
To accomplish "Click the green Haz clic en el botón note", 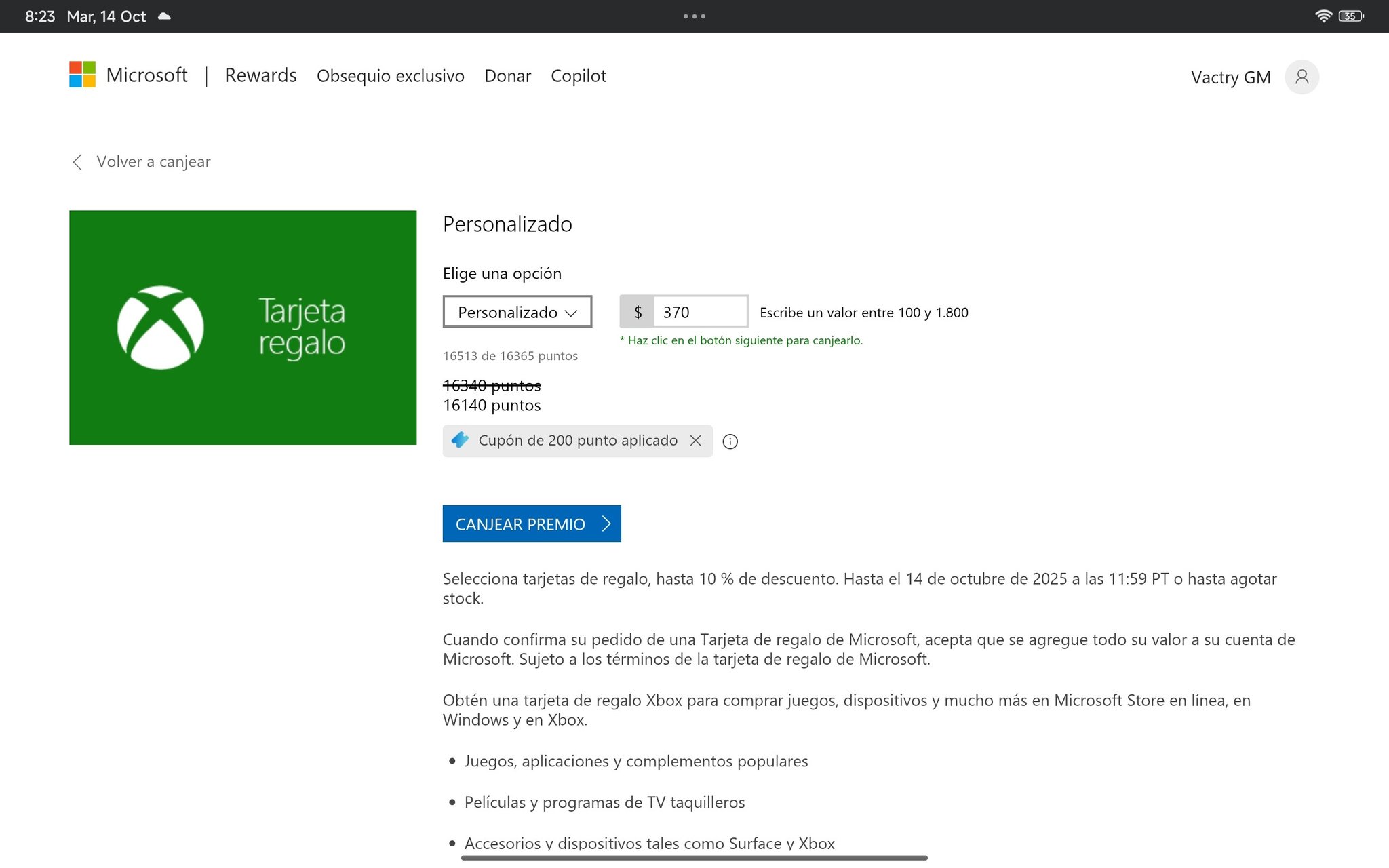I will pos(741,340).
